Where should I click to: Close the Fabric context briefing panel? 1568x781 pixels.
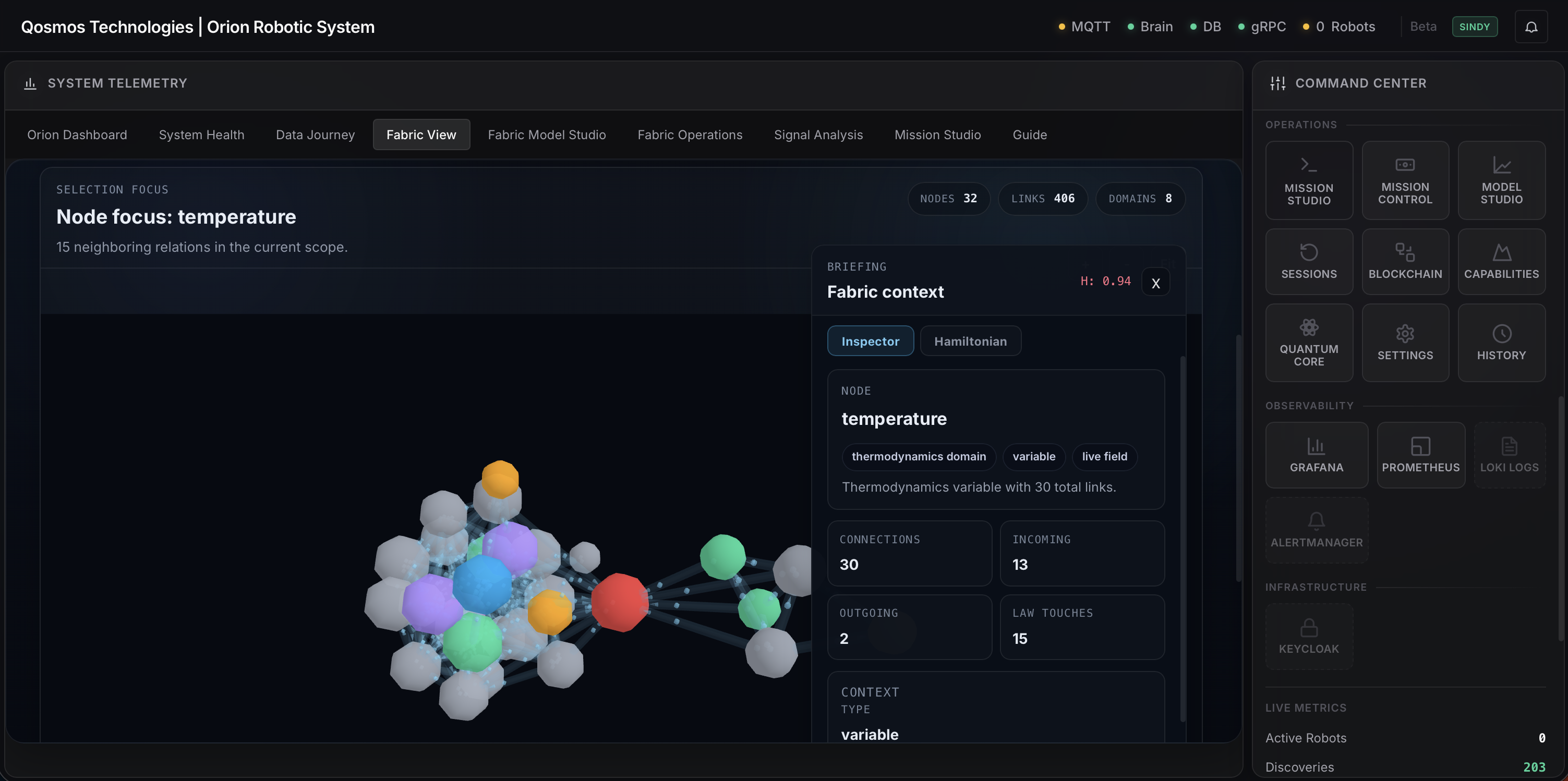coord(1155,282)
